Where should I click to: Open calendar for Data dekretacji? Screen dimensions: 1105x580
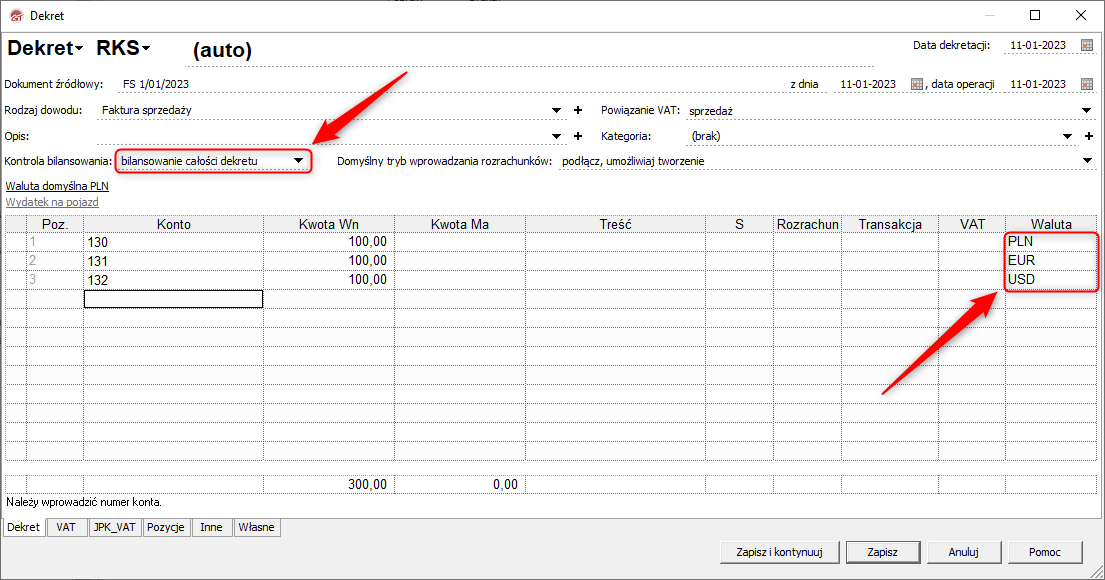click(1087, 45)
